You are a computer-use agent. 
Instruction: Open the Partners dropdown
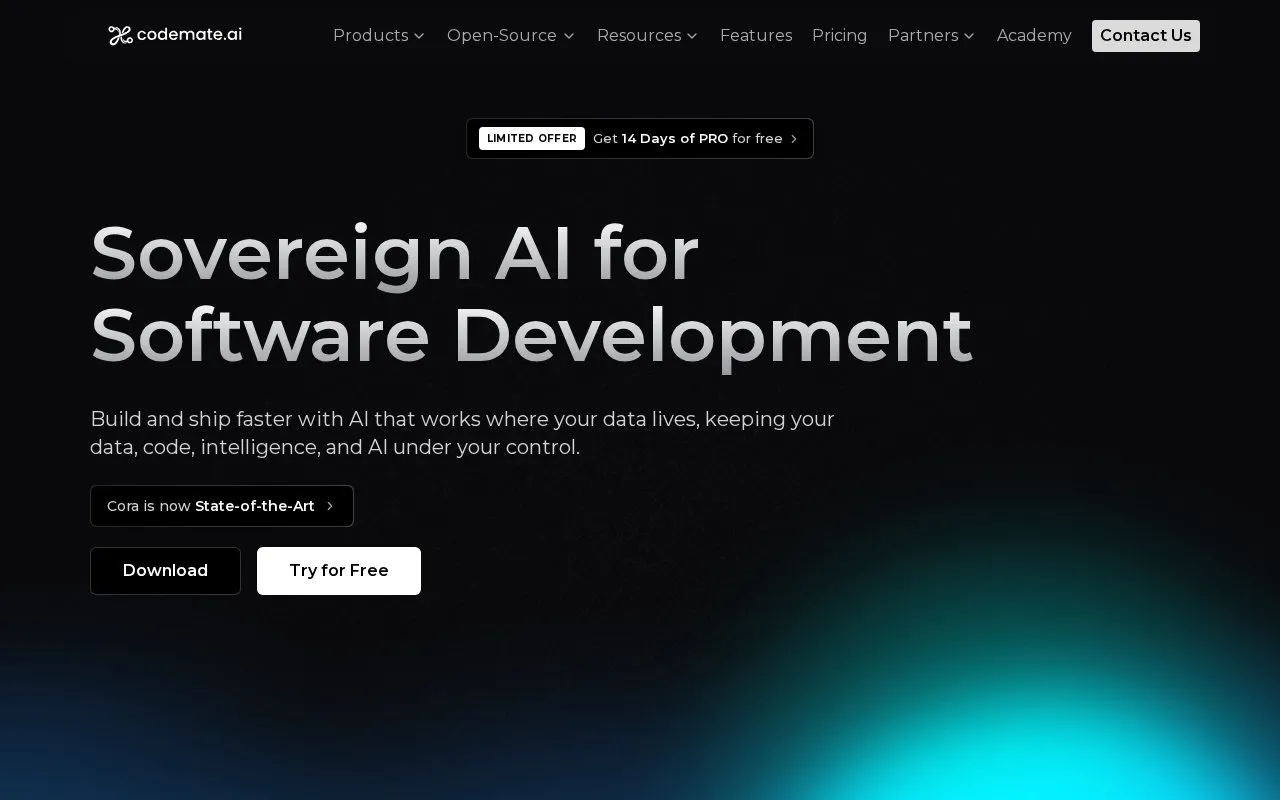(931, 36)
